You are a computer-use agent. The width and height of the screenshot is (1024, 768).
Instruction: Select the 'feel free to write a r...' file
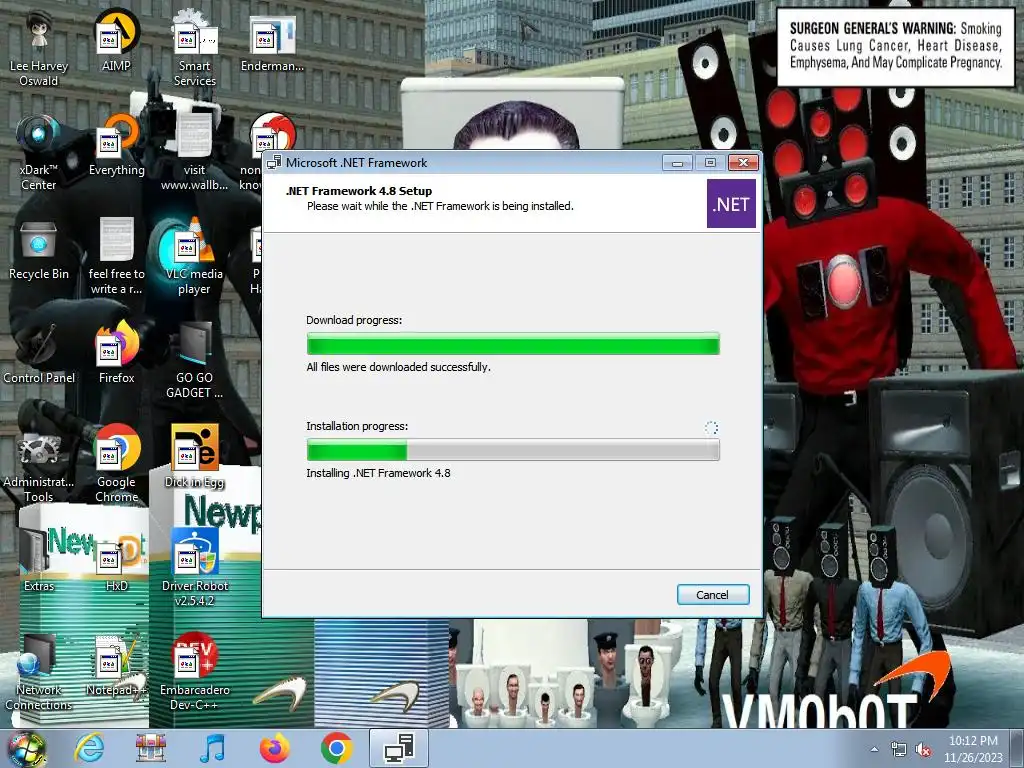(x=116, y=255)
